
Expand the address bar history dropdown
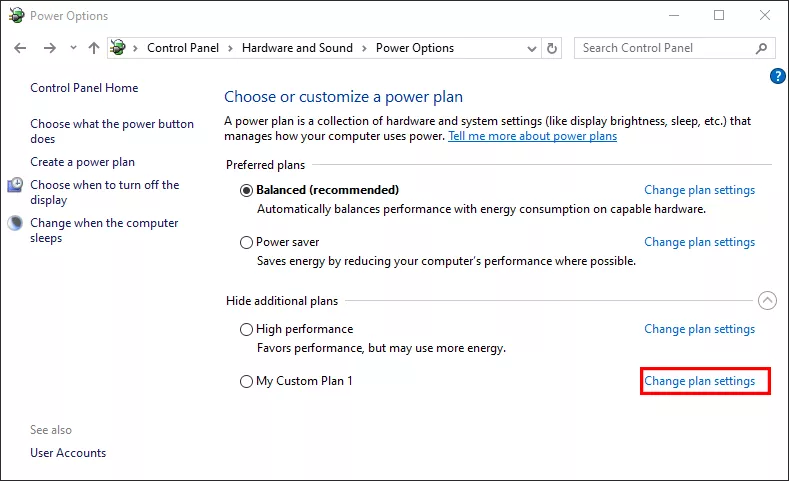[531, 48]
